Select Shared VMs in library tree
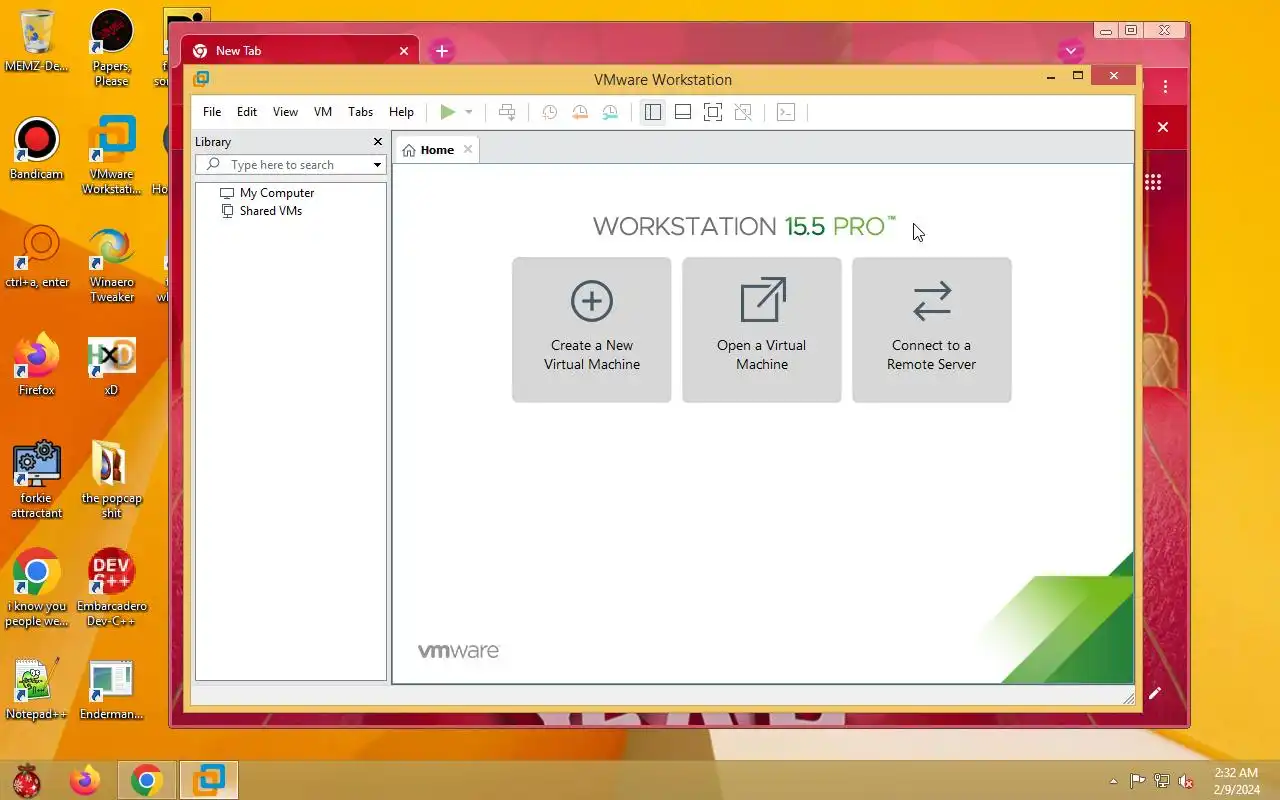The width and height of the screenshot is (1280, 800). coord(270,211)
